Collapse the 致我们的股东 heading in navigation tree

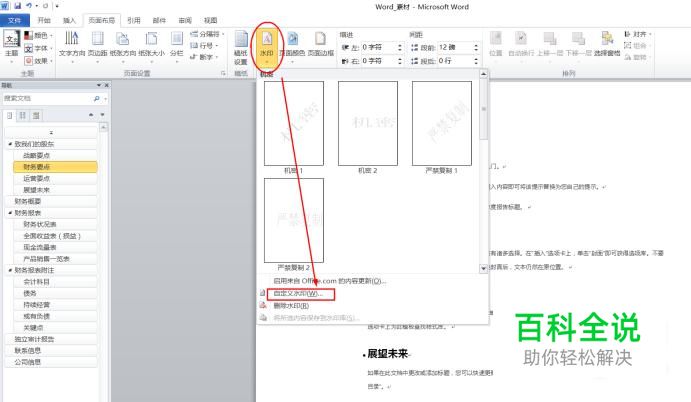(x=10, y=144)
